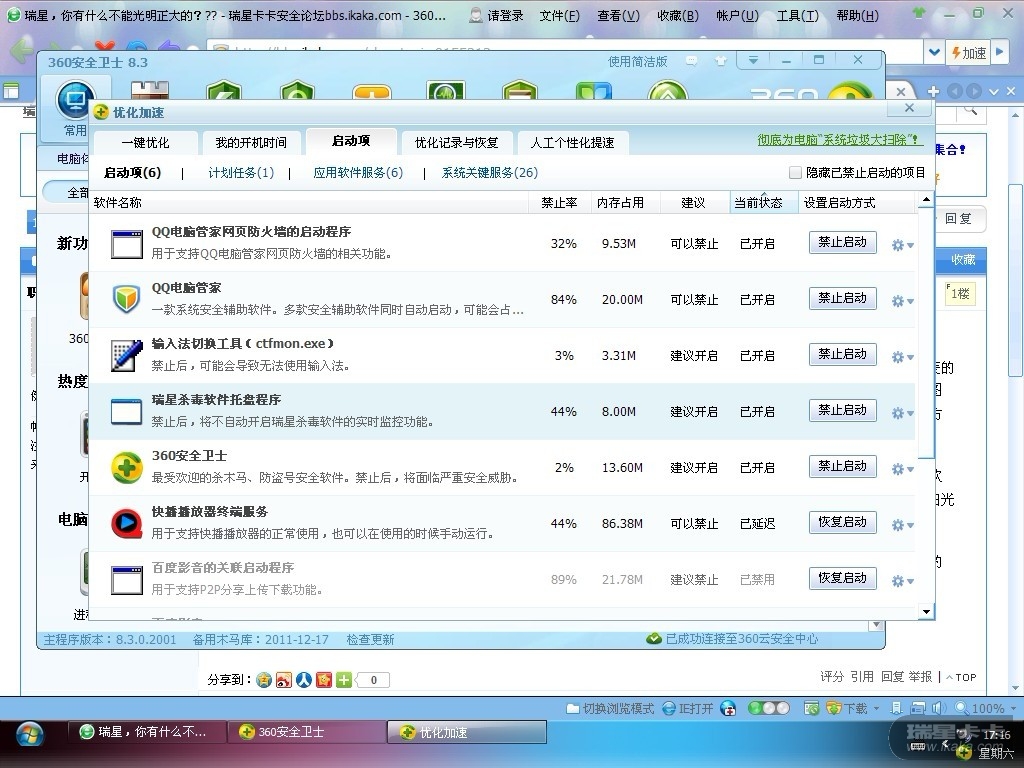Click the 360安全卫士 startup item icon
Viewport: 1024px width, 768px height.
pos(126,467)
